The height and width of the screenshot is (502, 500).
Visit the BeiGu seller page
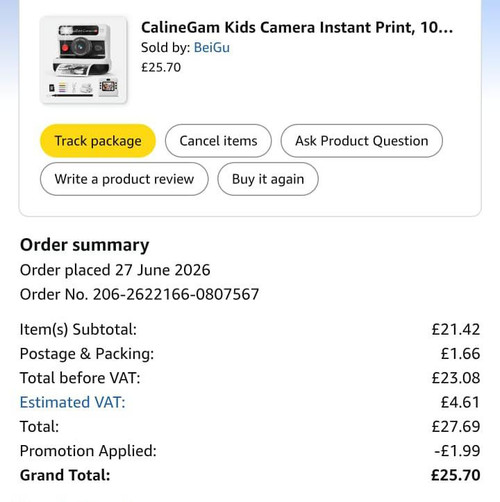coord(212,47)
